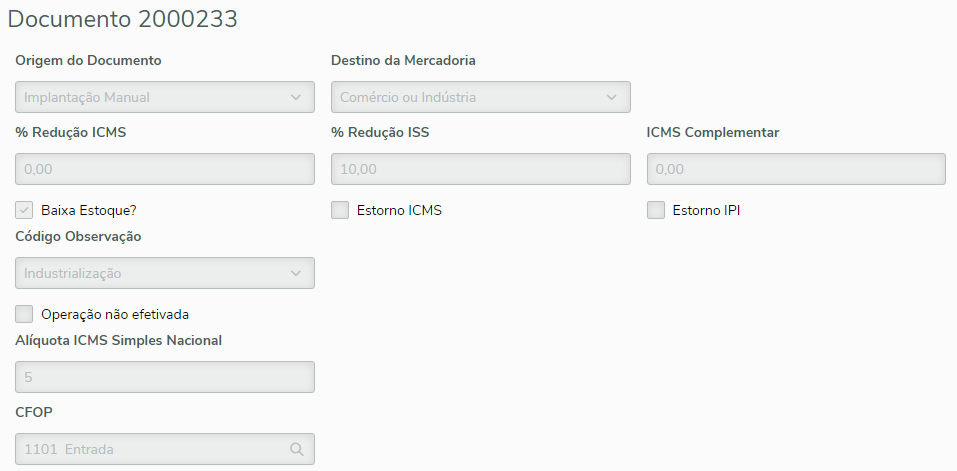Enable the Estorno ICMS checkbox
This screenshot has height=471, width=957.
click(340, 210)
